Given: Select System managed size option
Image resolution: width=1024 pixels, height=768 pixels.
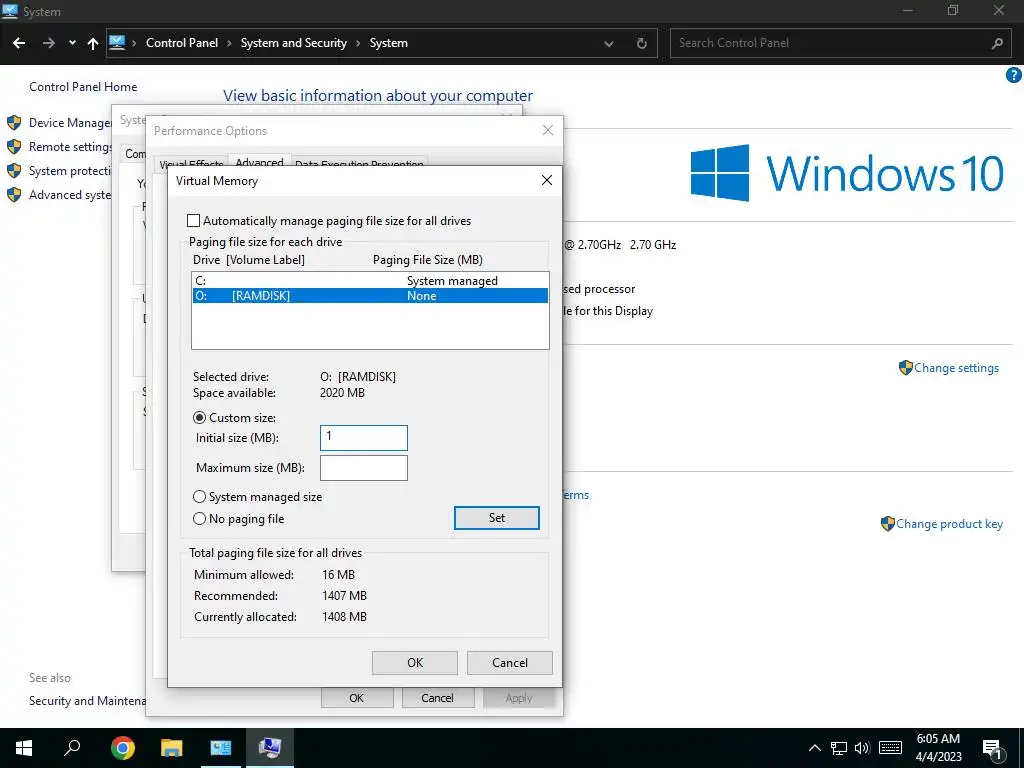Looking at the screenshot, I should pos(199,497).
